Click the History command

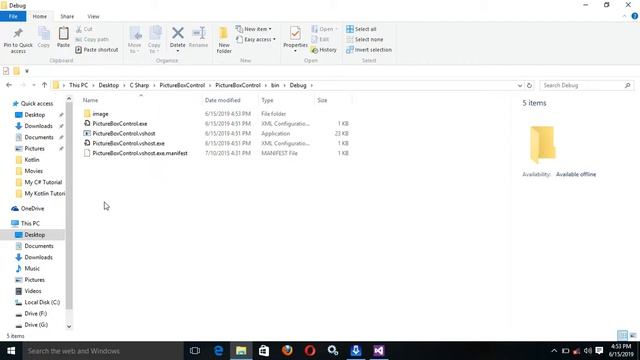(324, 49)
